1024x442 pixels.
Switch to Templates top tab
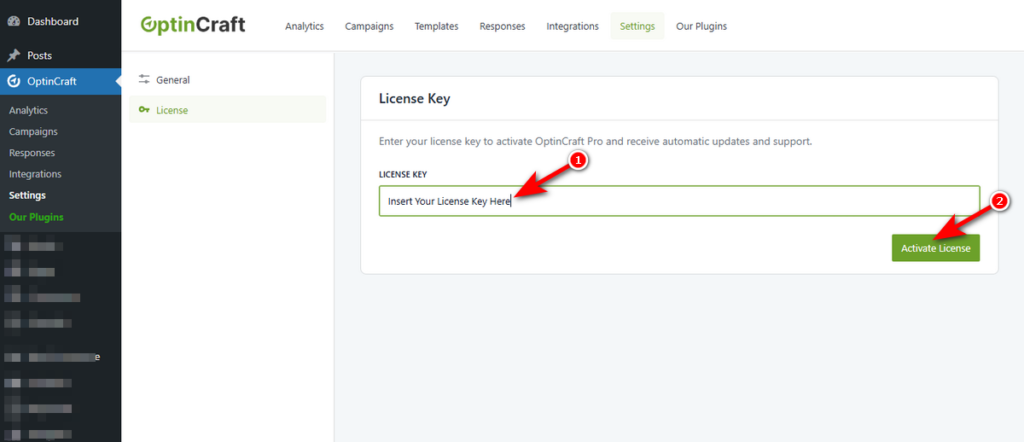click(436, 26)
